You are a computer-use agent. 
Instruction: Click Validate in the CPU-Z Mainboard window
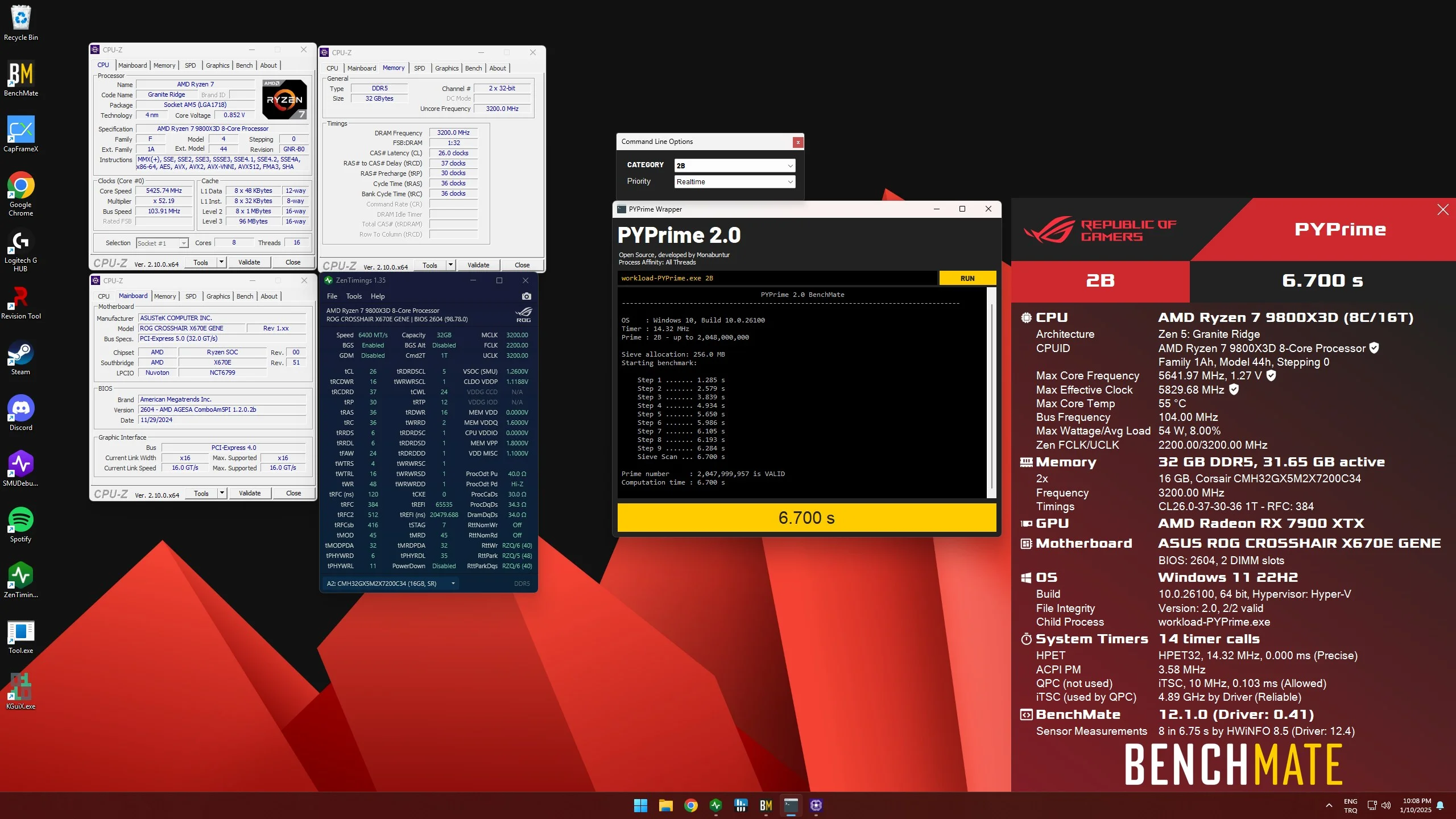(x=250, y=493)
